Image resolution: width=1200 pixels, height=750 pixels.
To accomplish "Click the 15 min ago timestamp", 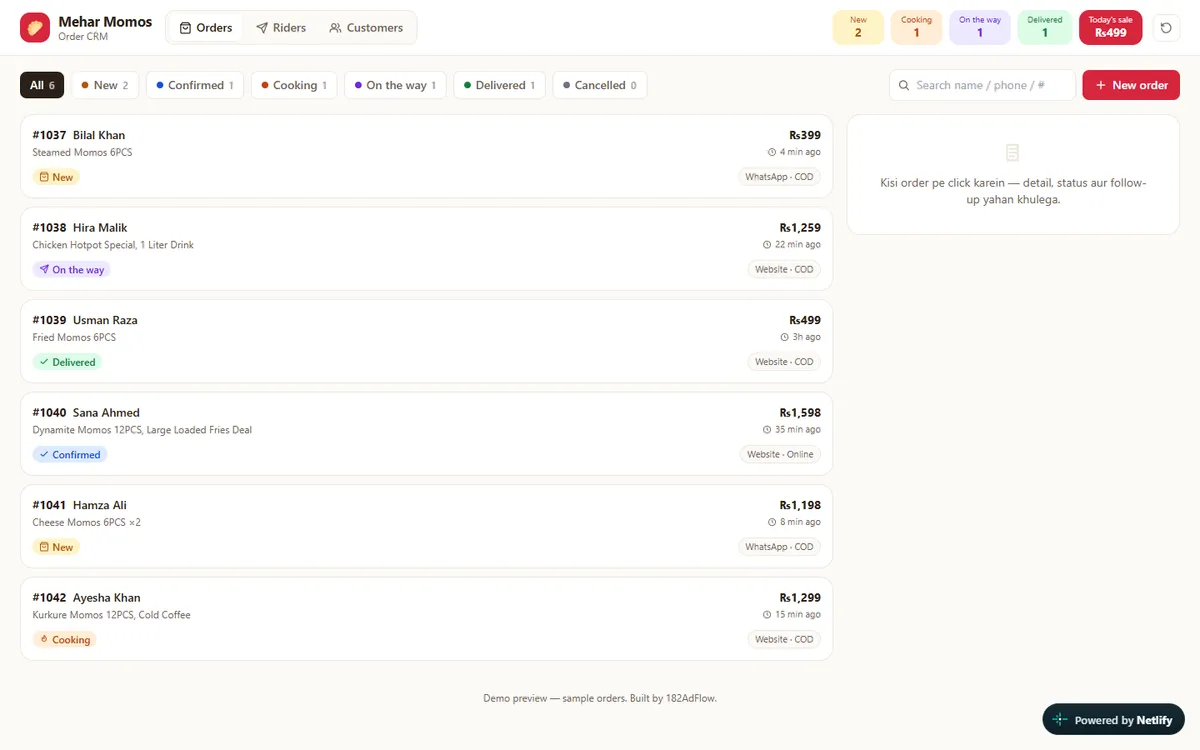I will [798, 615].
